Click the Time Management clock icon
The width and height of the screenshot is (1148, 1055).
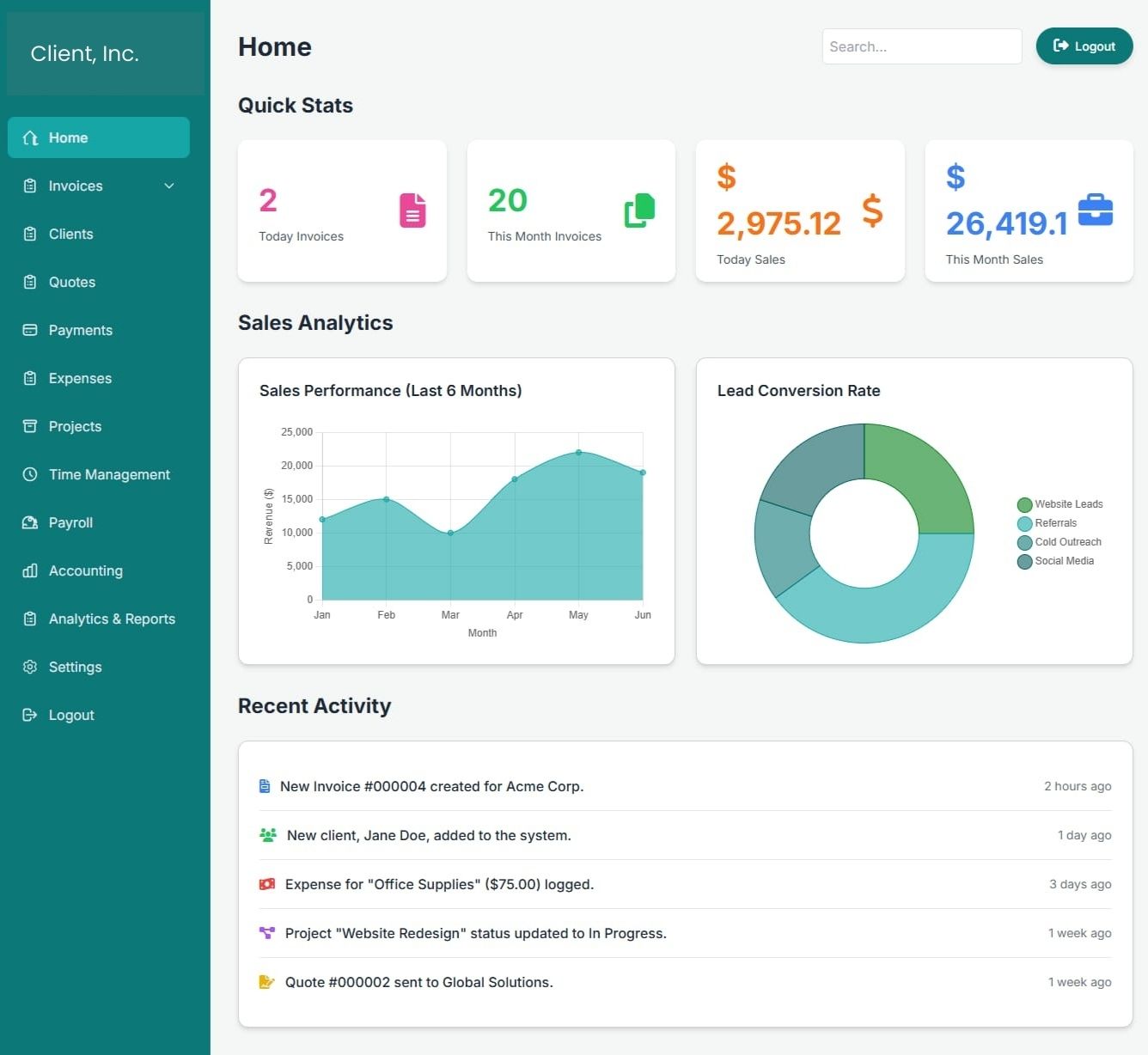[x=30, y=474]
